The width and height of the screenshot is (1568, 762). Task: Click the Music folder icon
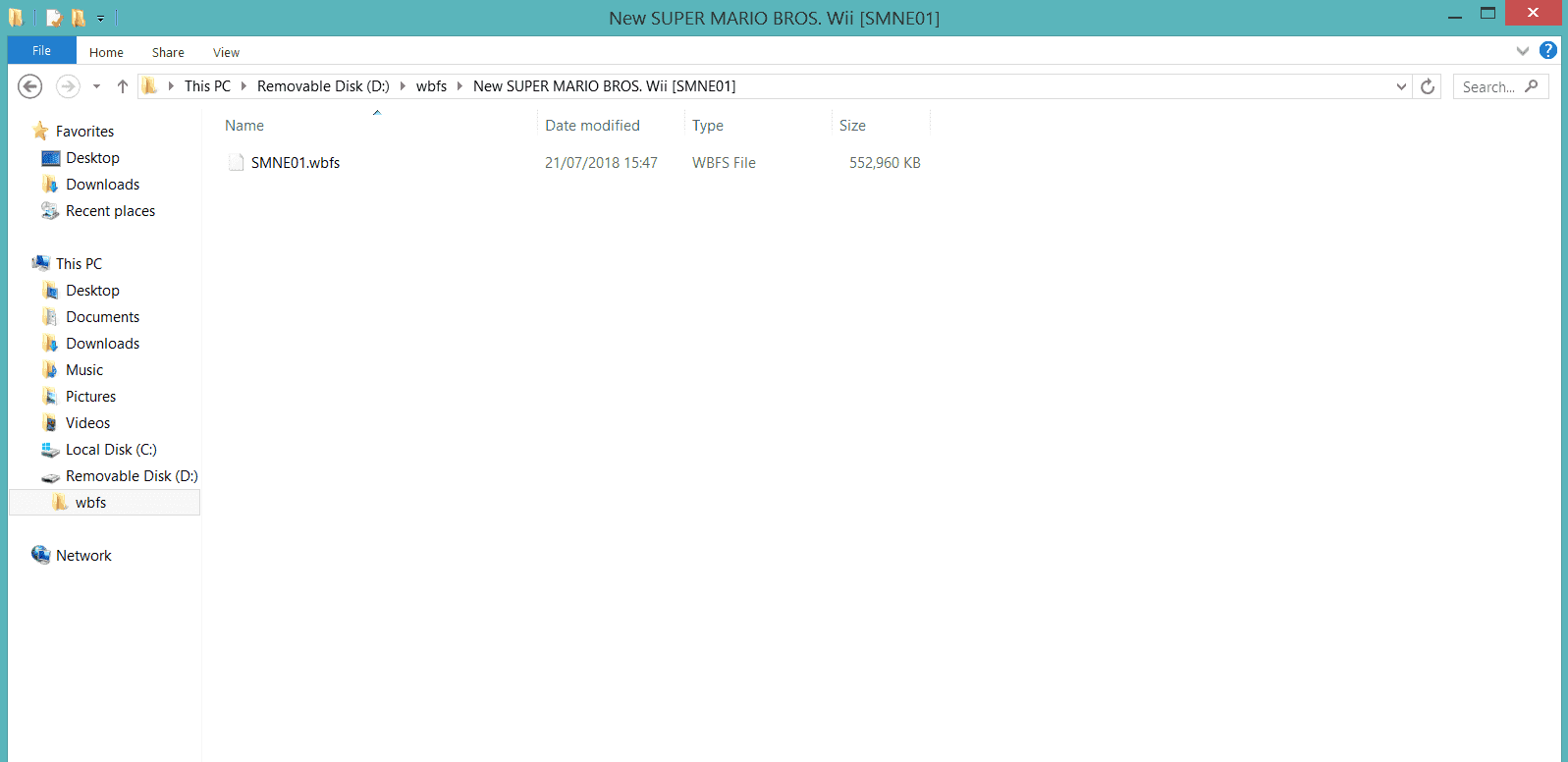51,370
